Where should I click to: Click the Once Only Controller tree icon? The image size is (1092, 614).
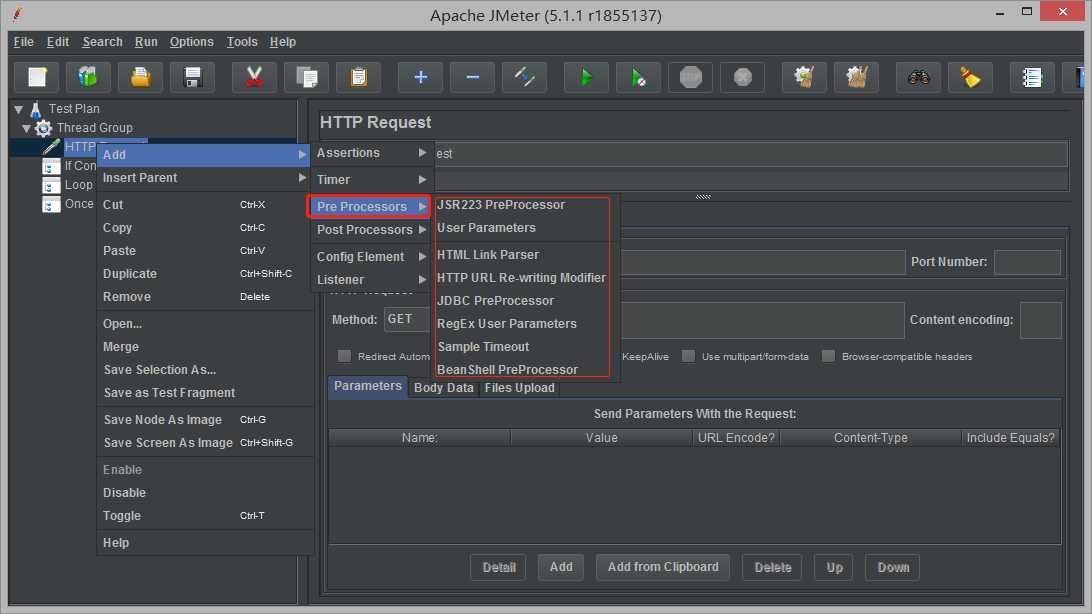pos(52,205)
